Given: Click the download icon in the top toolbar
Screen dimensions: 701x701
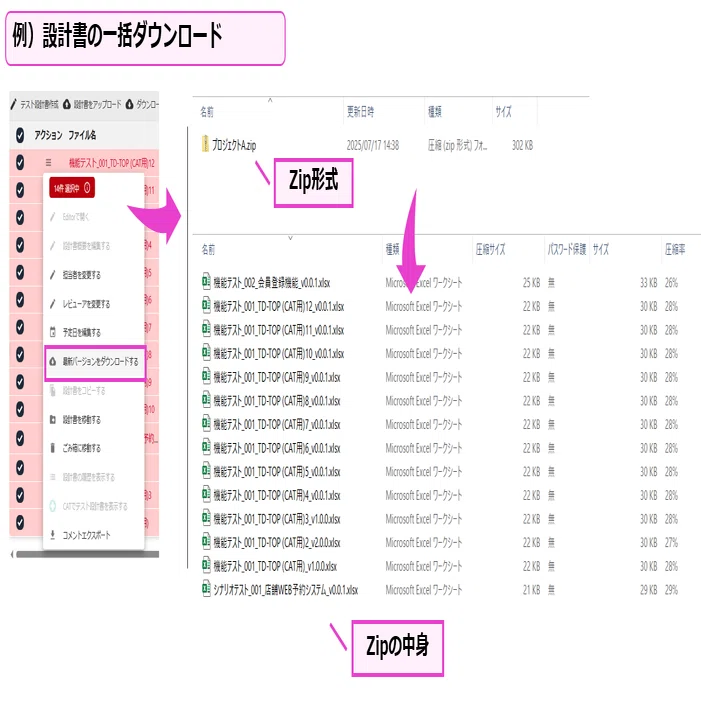Looking at the screenshot, I should (x=129, y=104).
